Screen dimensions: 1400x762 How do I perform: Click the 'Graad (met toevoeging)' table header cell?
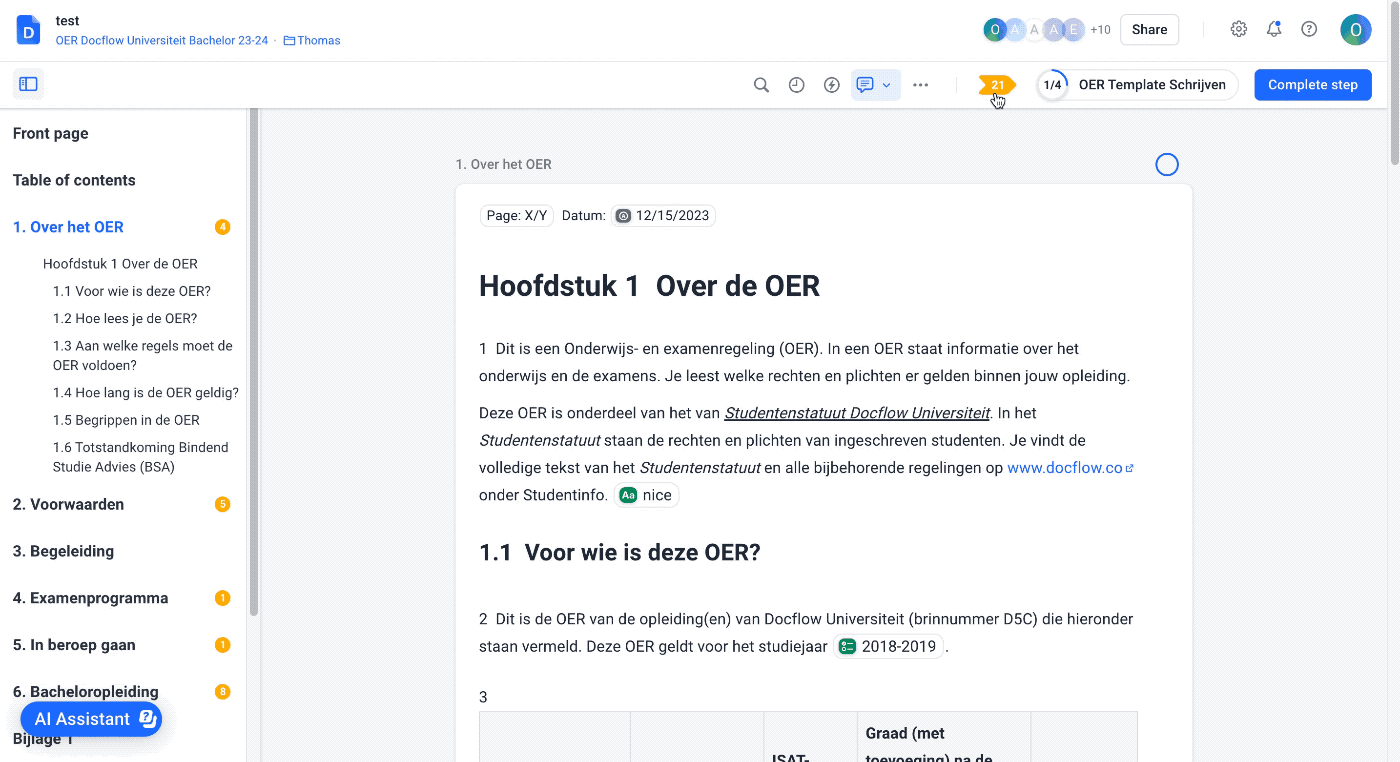coord(943,738)
